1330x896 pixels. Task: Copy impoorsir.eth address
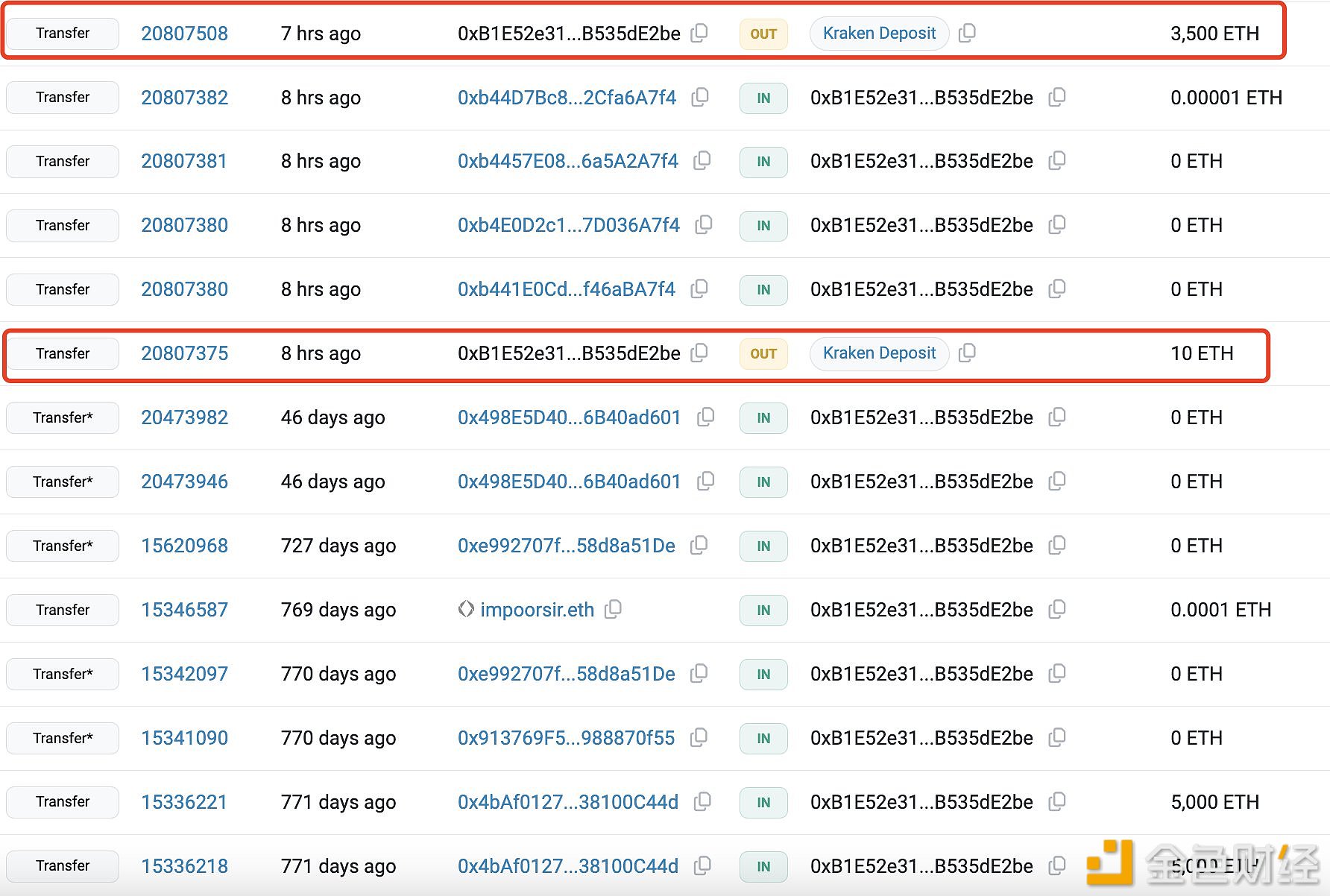pyautogui.click(x=614, y=609)
